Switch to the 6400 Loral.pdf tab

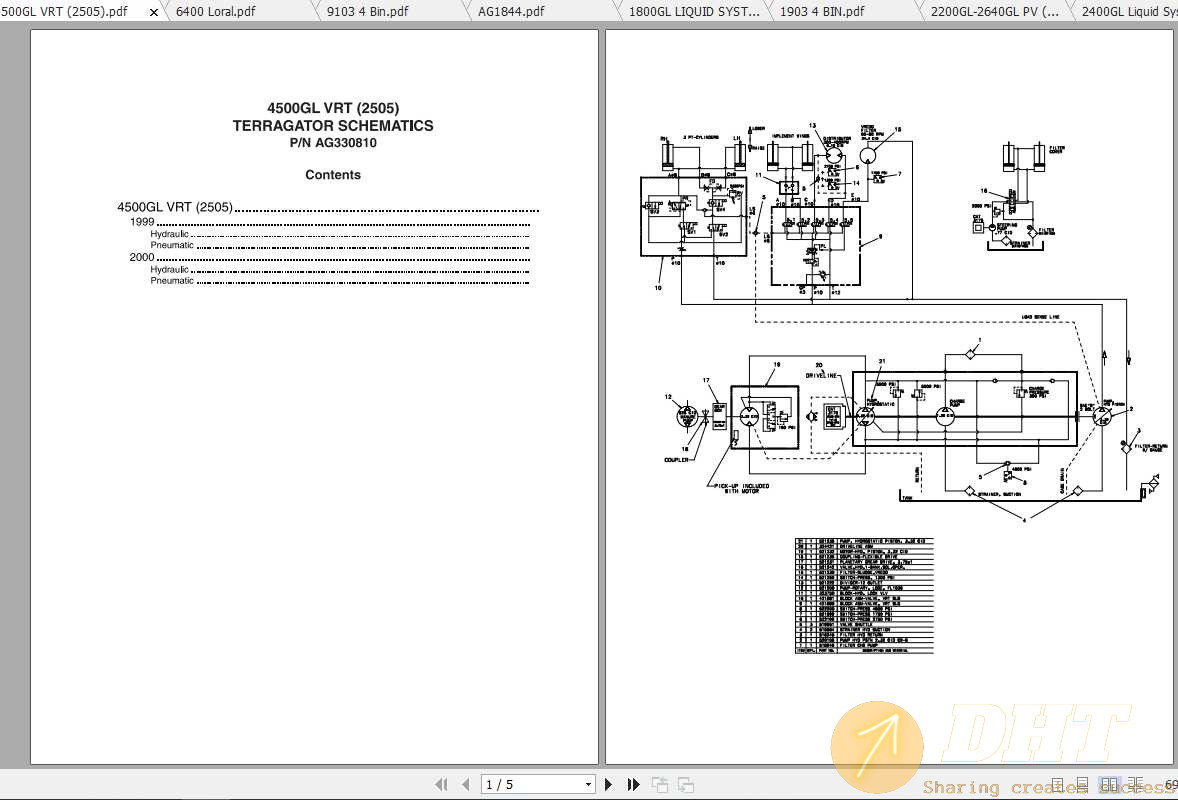216,11
